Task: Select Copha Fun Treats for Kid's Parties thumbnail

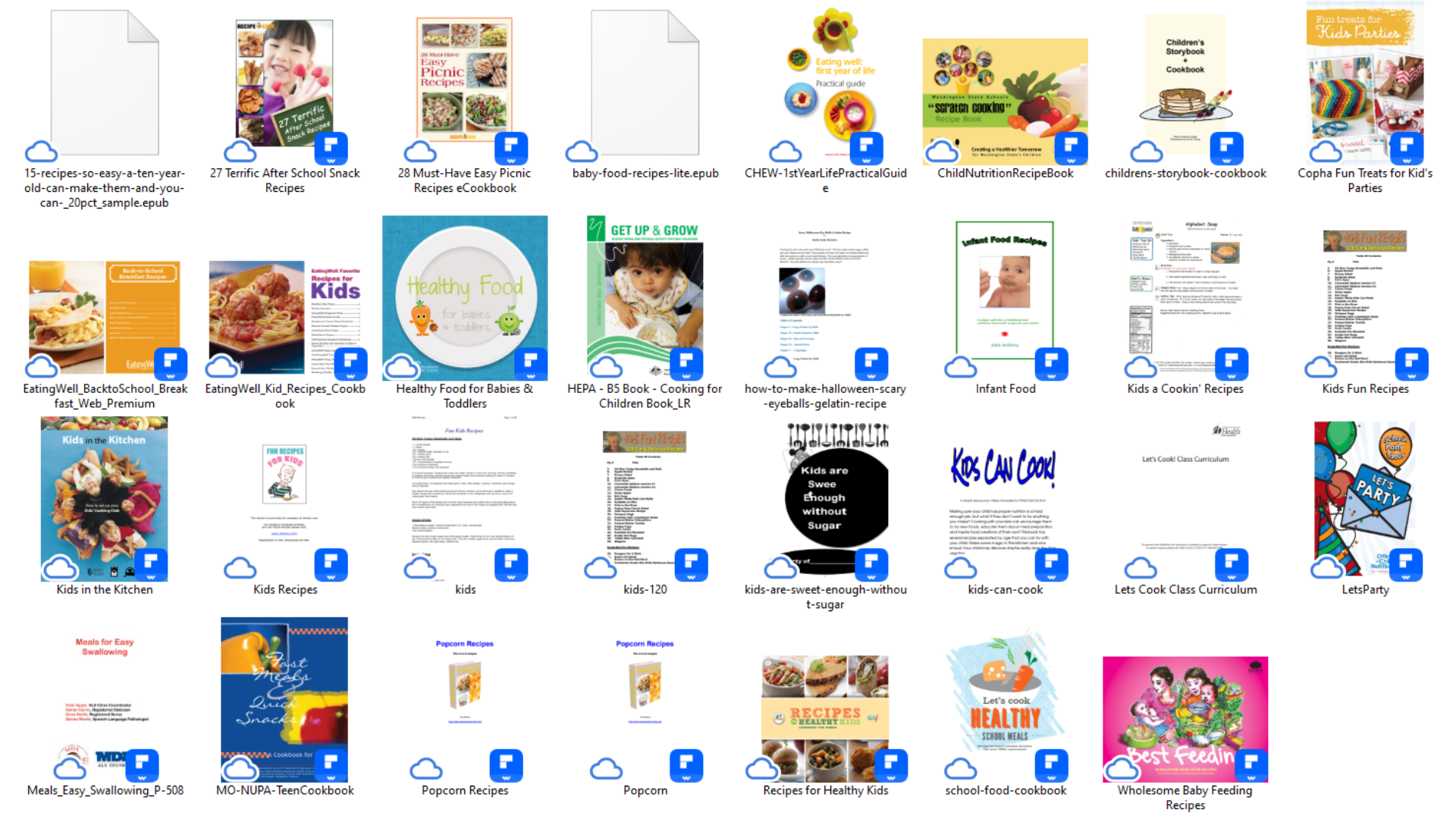Action: (1364, 80)
